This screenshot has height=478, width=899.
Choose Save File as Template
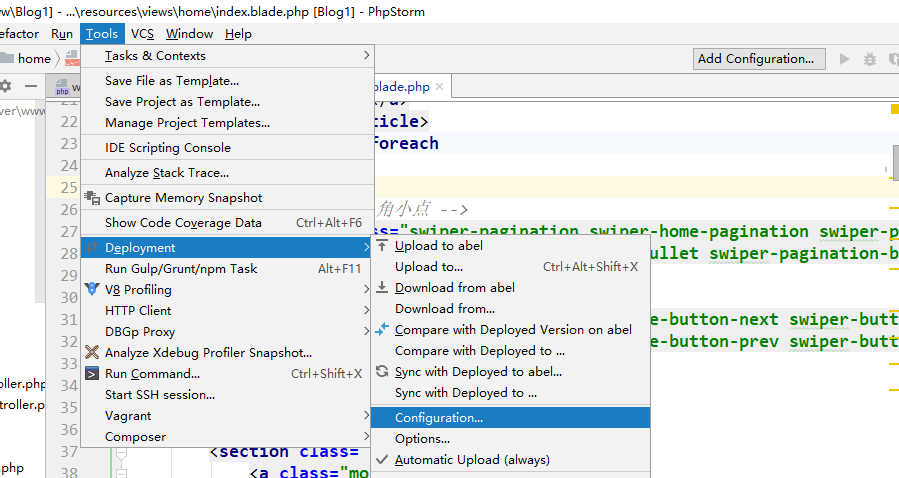pyautogui.click(x=228, y=81)
